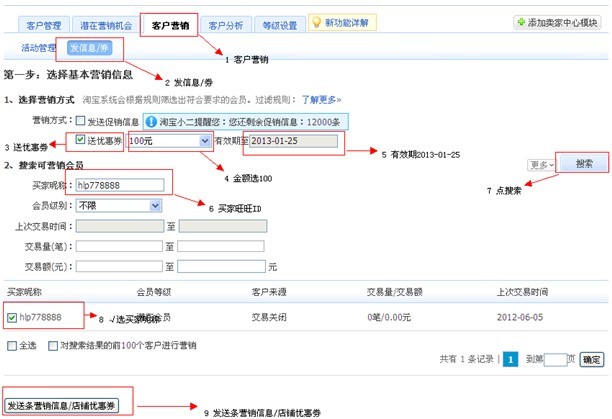
Task: Check the 发送促销信息 checkbox
Action: click(80, 121)
